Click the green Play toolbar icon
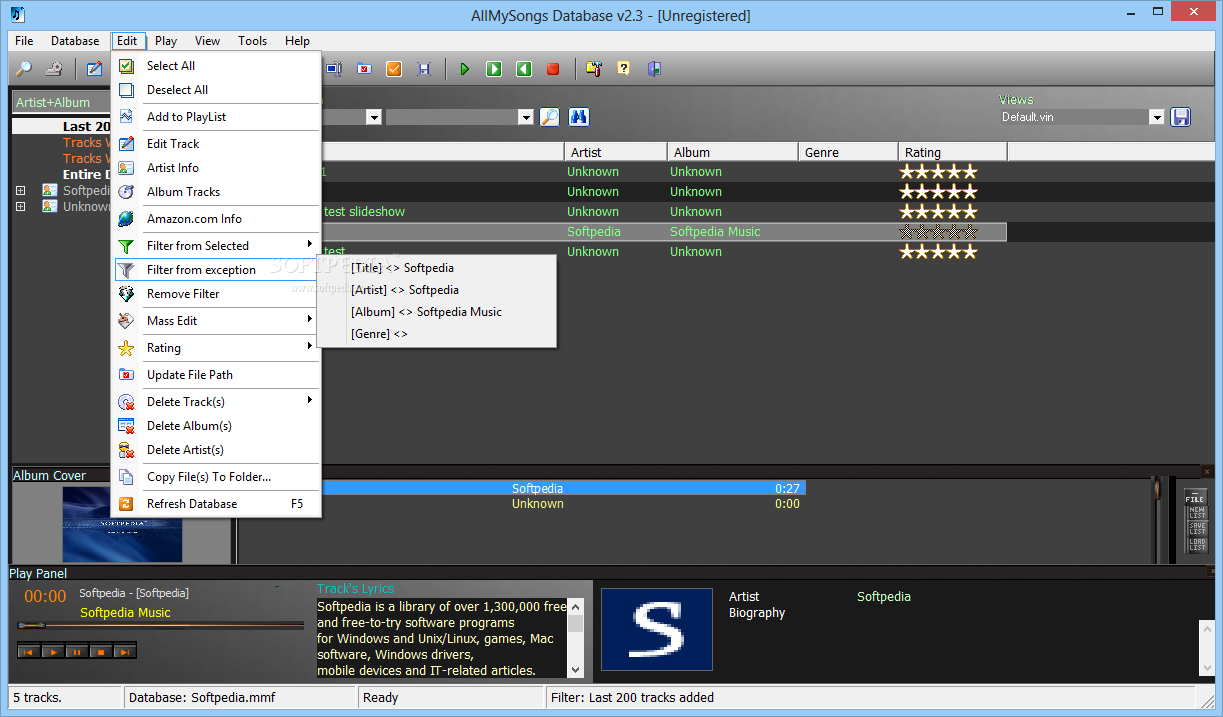 464,69
